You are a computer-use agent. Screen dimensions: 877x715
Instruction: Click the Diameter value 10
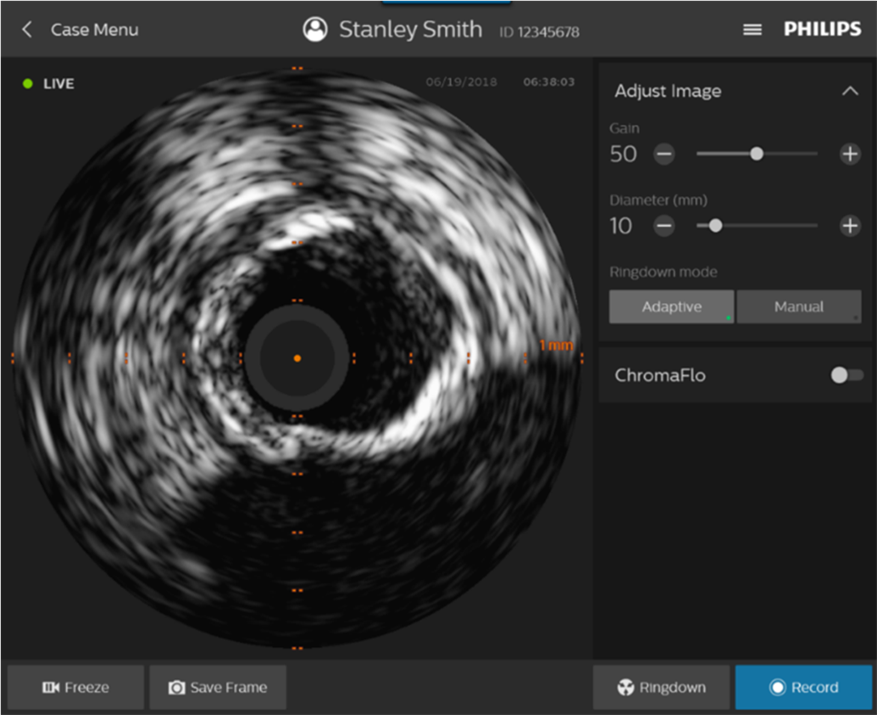[x=621, y=226]
